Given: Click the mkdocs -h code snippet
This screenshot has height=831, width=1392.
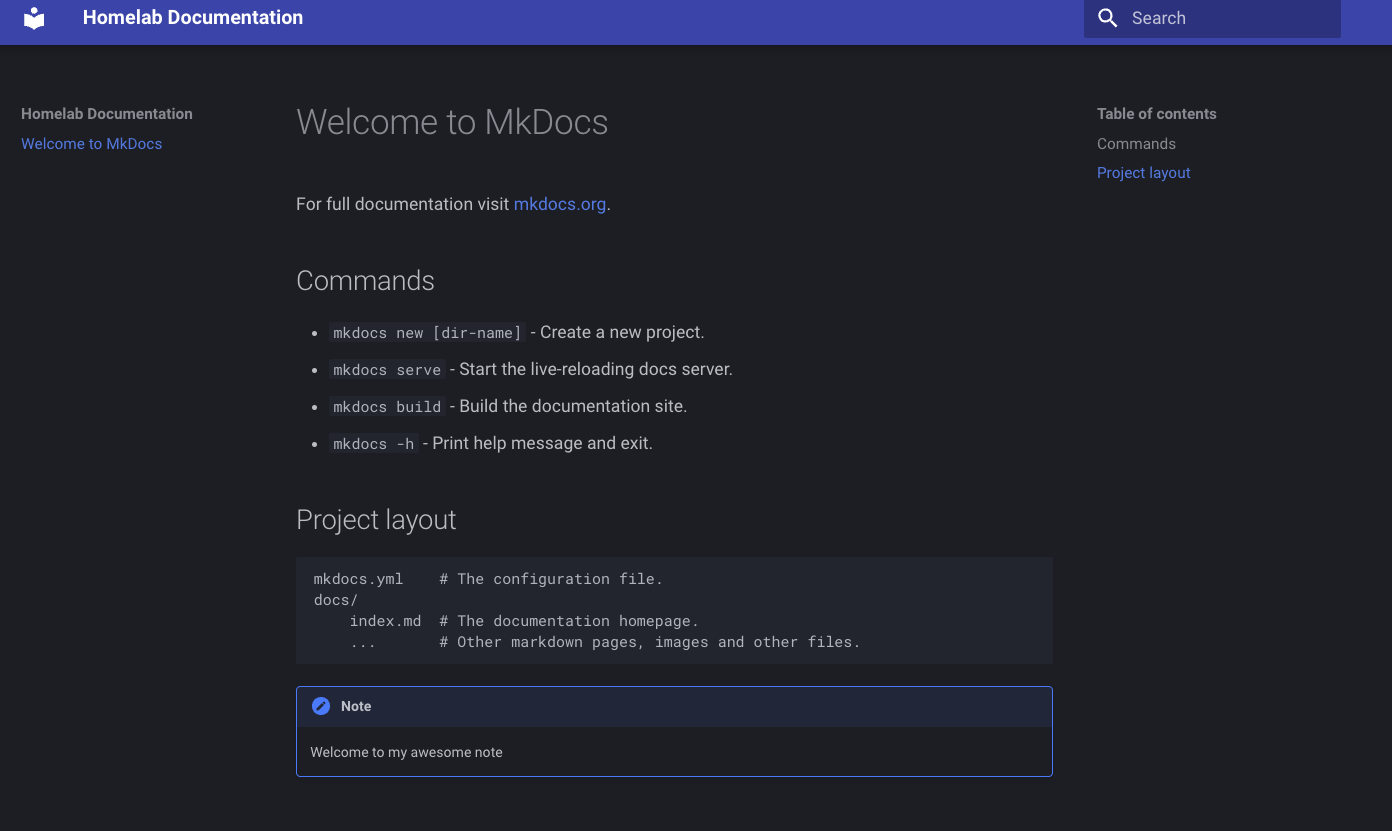Looking at the screenshot, I should [373, 444].
